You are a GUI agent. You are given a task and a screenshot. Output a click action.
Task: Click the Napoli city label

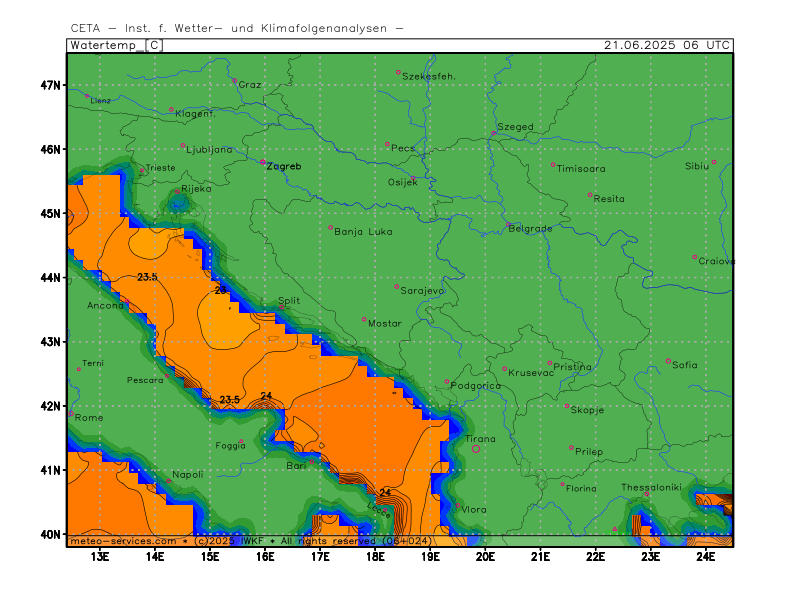[x=187, y=474]
